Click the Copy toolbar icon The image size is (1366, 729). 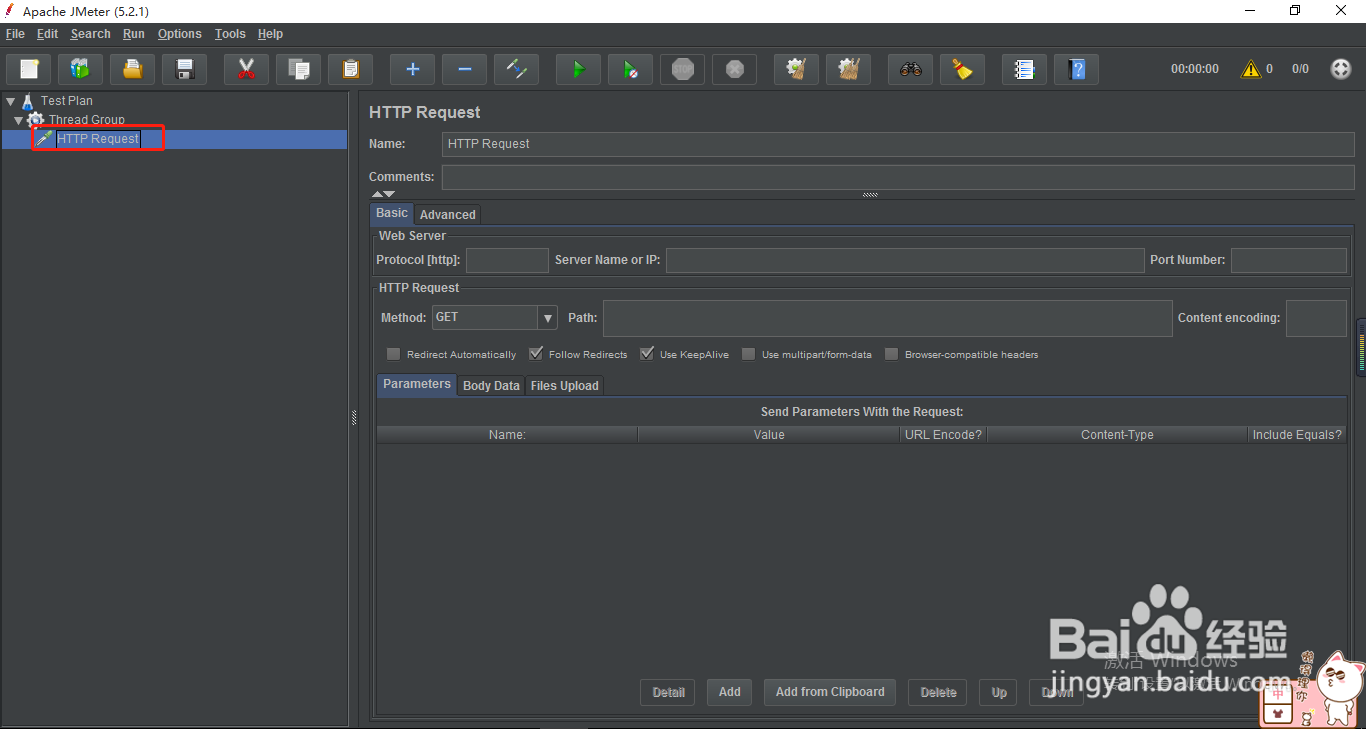point(299,69)
